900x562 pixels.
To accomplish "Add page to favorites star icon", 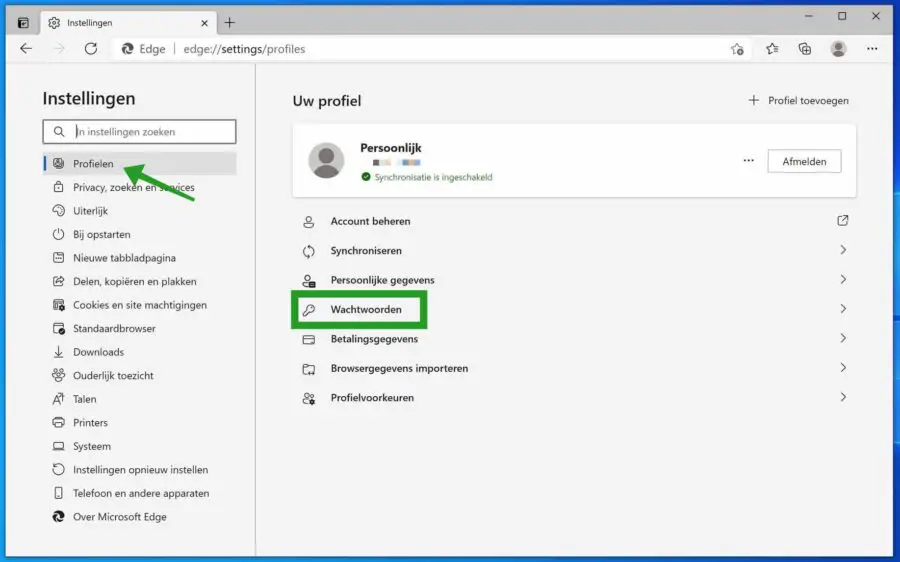I will pos(738,49).
